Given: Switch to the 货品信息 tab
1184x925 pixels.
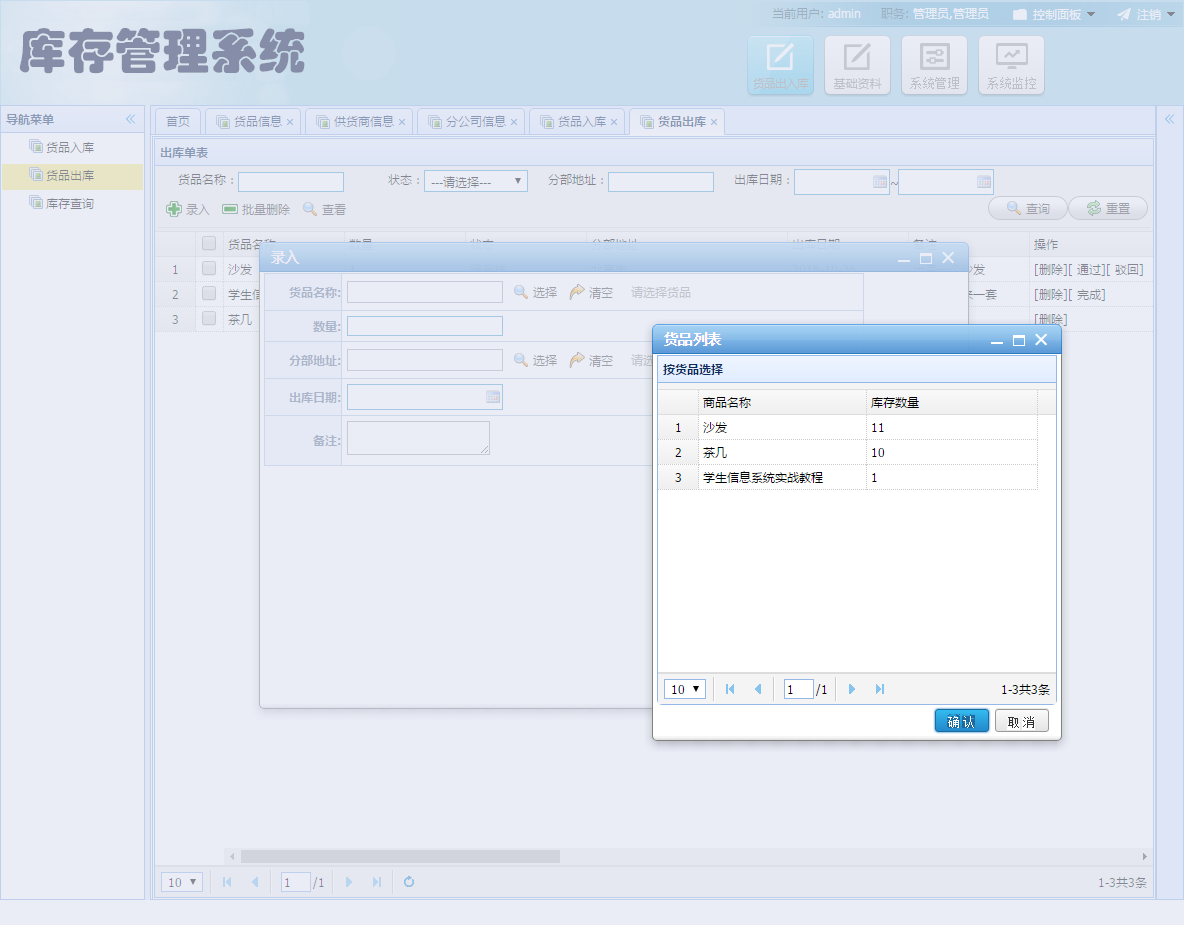Looking at the screenshot, I should coord(252,122).
